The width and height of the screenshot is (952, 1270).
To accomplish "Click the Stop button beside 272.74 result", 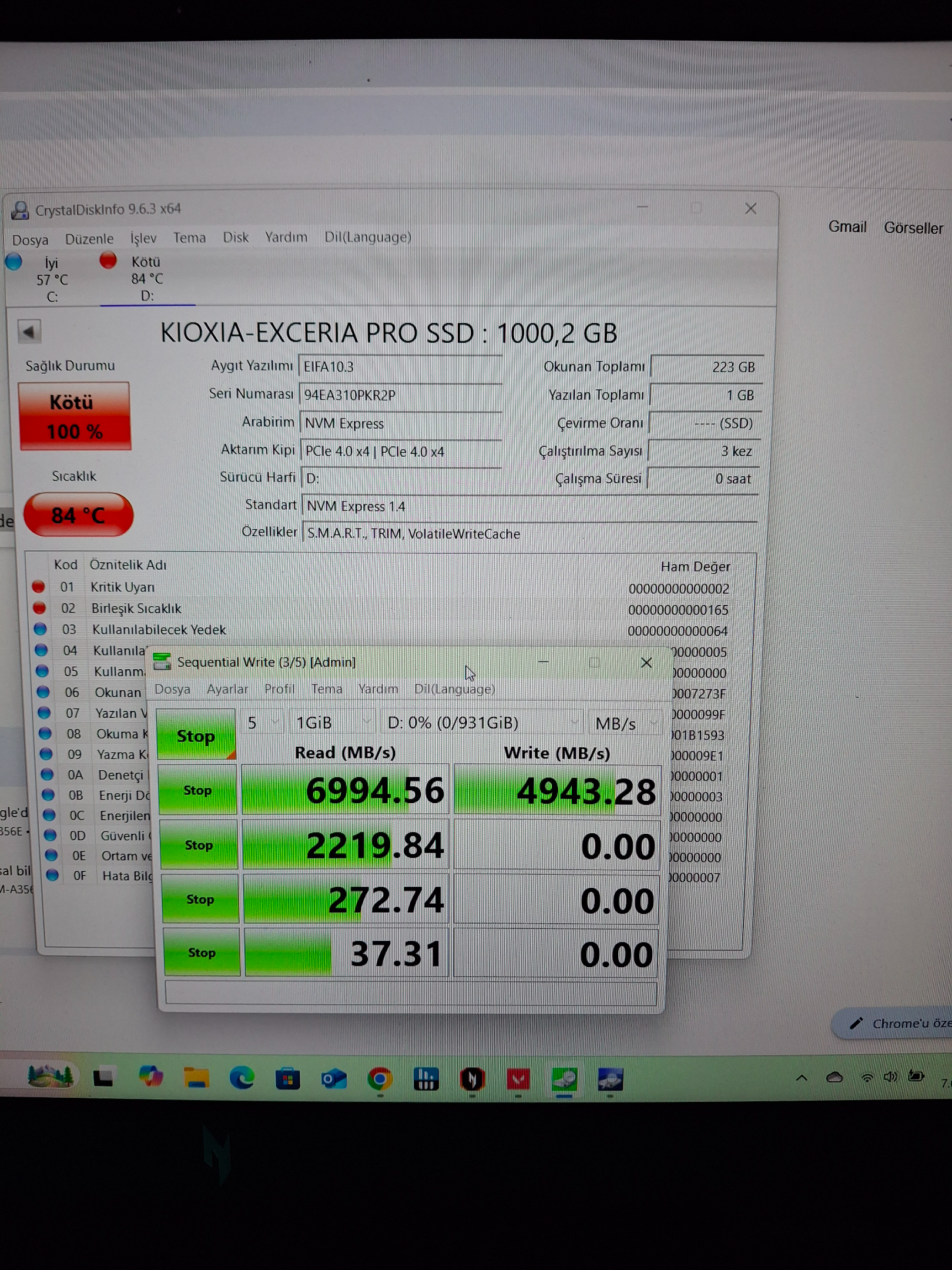I will (200, 898).
